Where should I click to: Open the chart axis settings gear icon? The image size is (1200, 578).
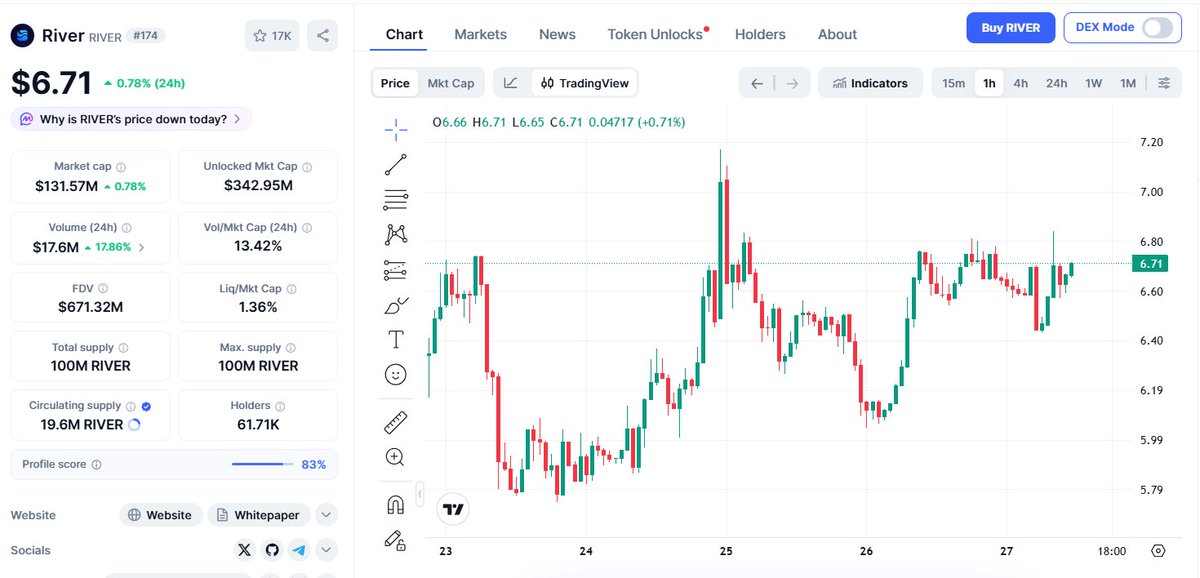(1158, 551)
